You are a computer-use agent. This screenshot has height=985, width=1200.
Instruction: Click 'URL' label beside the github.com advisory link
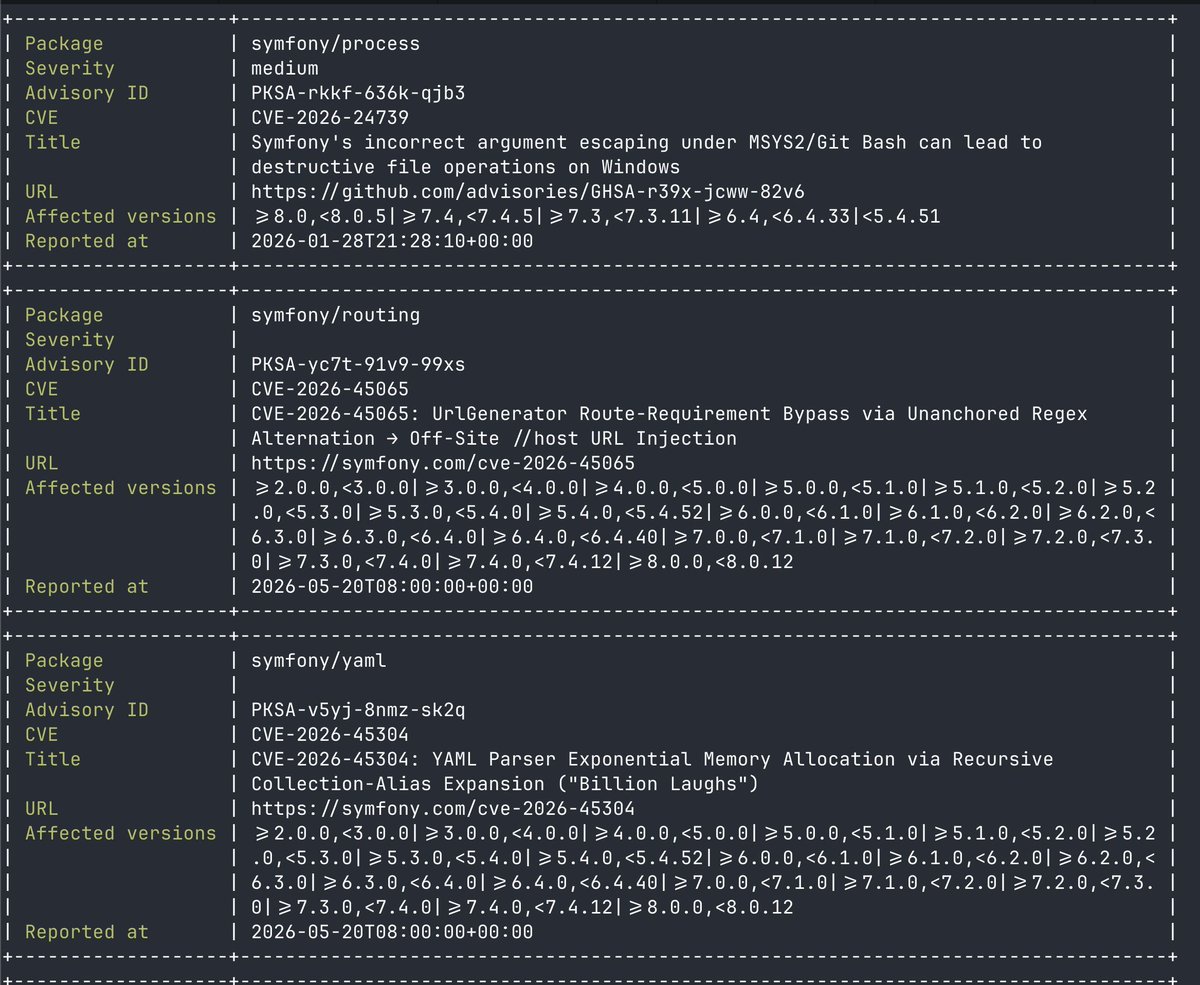[x=41, y=191]
